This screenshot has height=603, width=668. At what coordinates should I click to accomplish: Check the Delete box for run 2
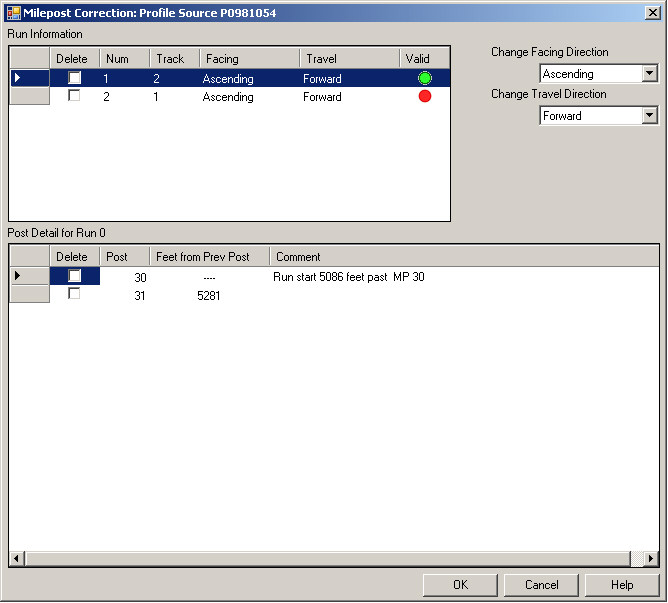coord(74,96)
